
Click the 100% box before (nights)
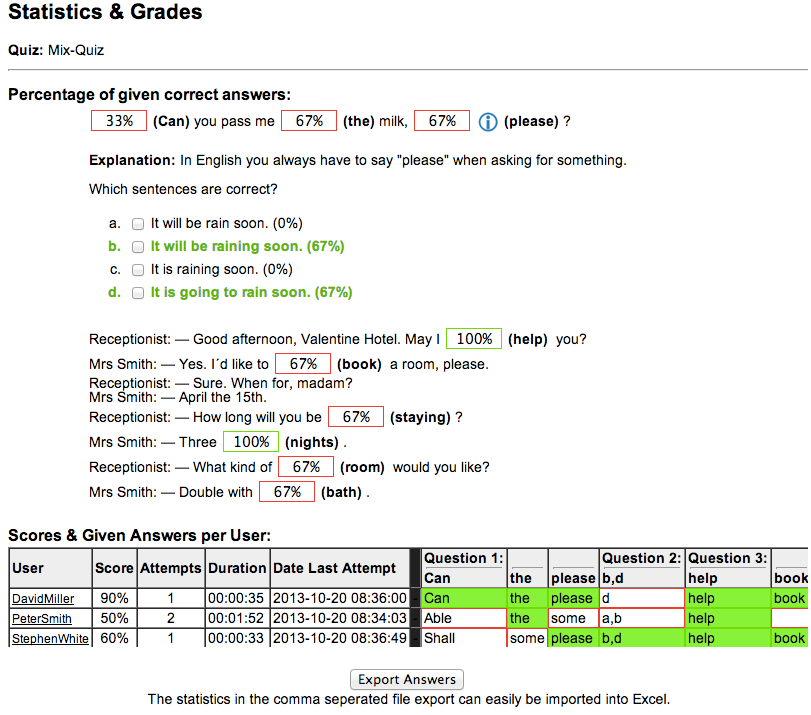tap(250, 442)
